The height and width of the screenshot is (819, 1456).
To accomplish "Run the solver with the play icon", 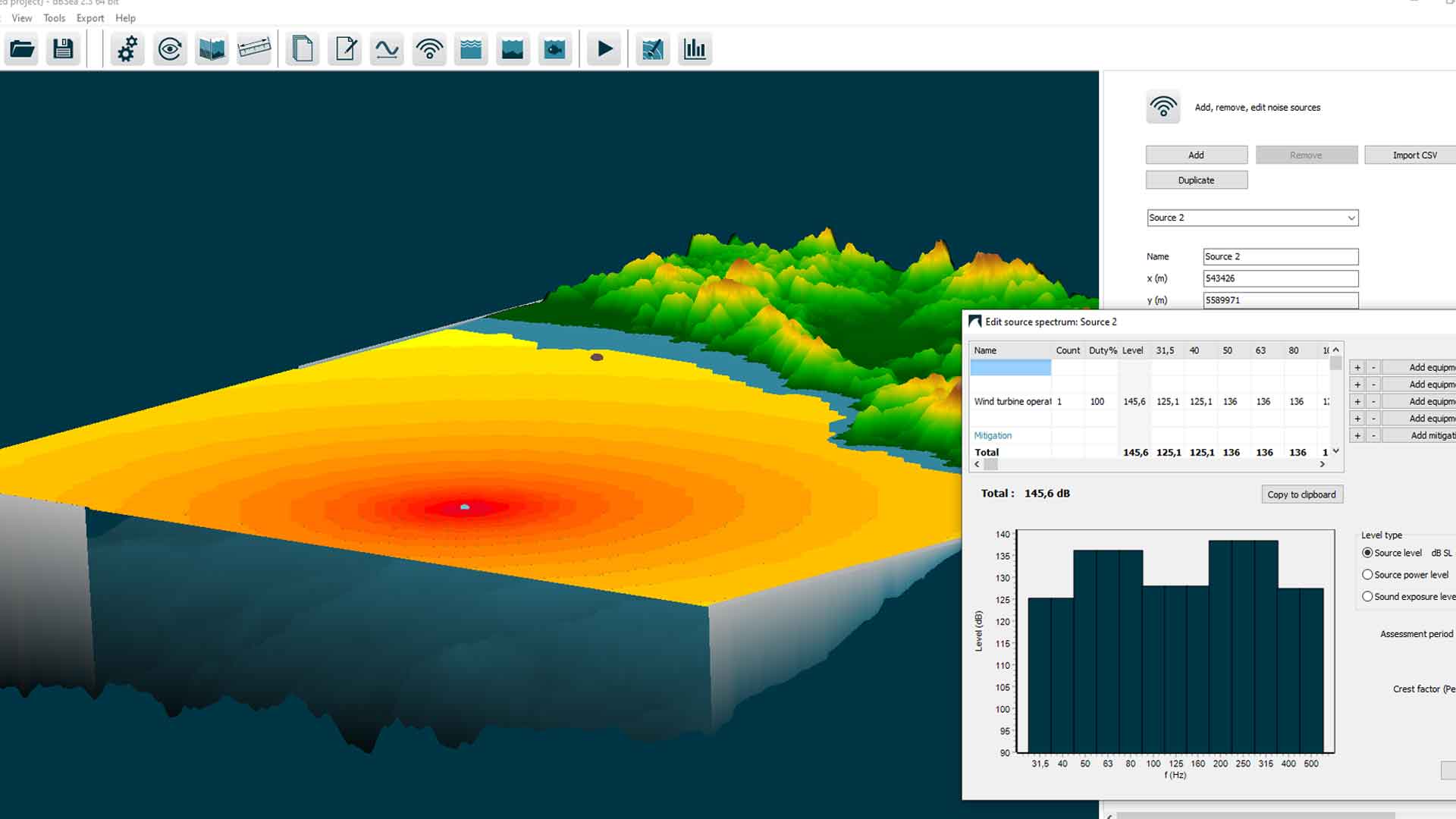I will point(604,49).
